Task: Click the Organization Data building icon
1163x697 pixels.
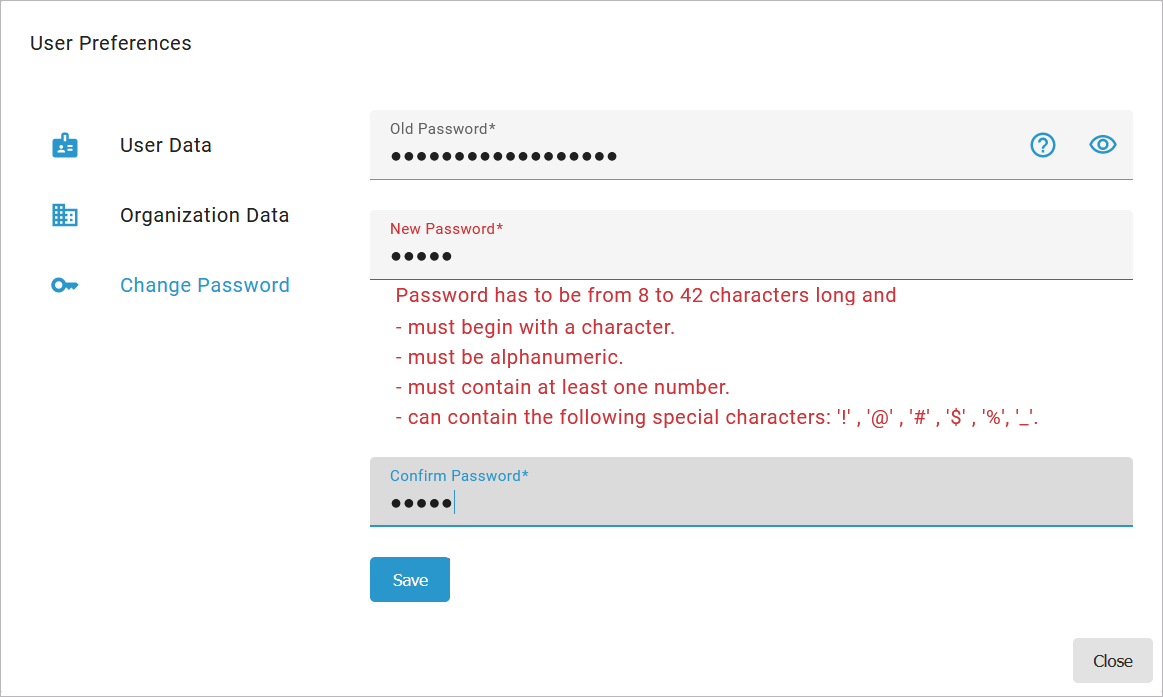Action: [x=64, y=214]
